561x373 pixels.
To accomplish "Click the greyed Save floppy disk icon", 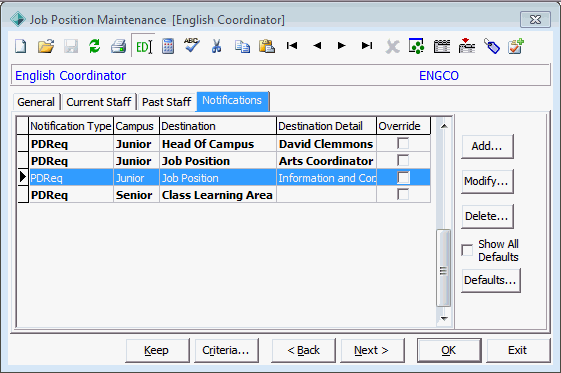I will (71, 46).
